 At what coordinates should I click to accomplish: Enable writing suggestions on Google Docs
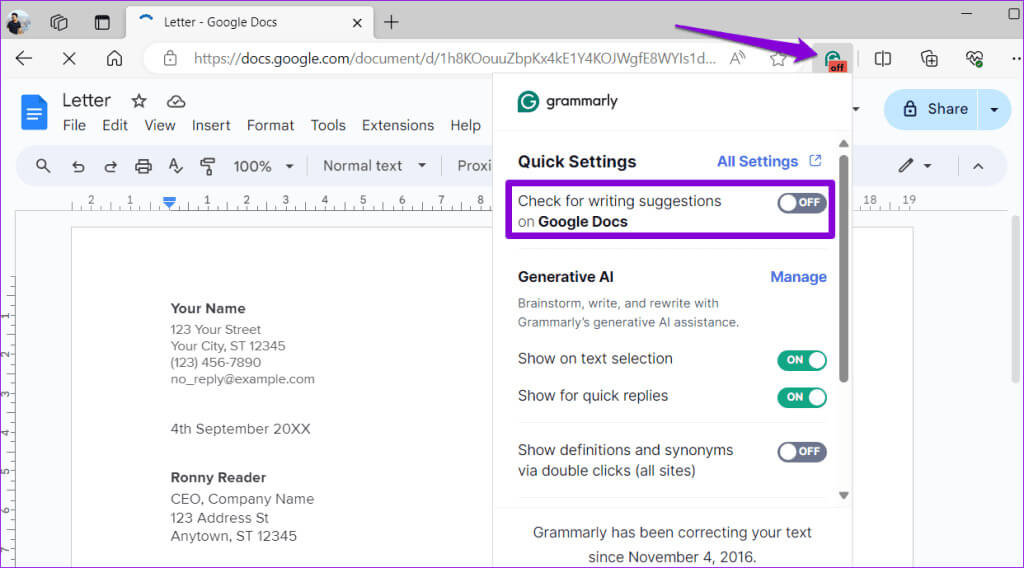801,202
